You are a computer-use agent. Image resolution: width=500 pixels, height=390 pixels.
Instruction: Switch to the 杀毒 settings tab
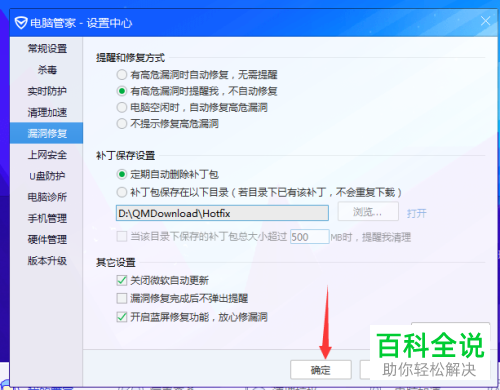click(47, 70)
